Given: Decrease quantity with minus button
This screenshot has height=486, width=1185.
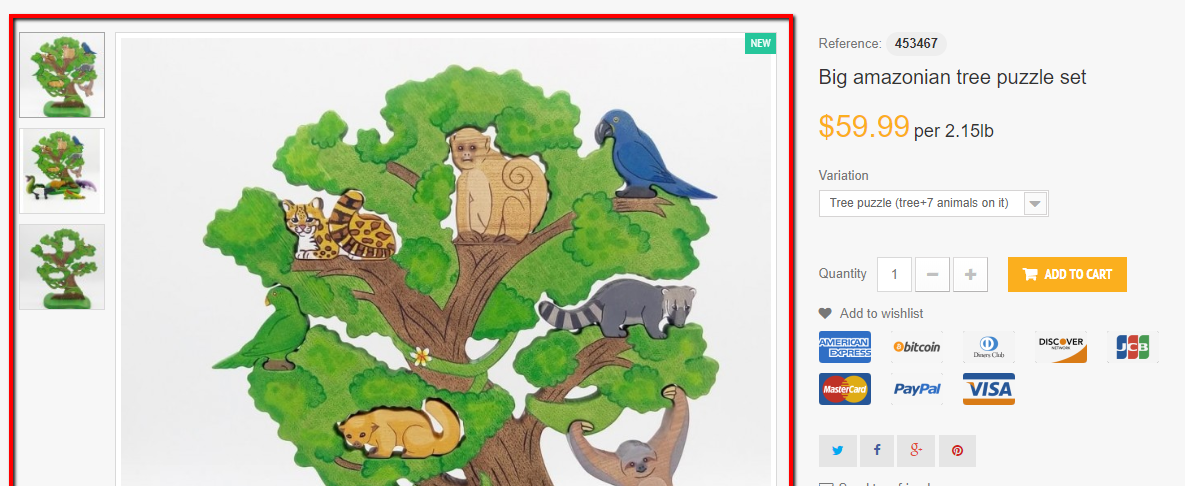Looking at the screenshot, I should click(x=932, y=274).
